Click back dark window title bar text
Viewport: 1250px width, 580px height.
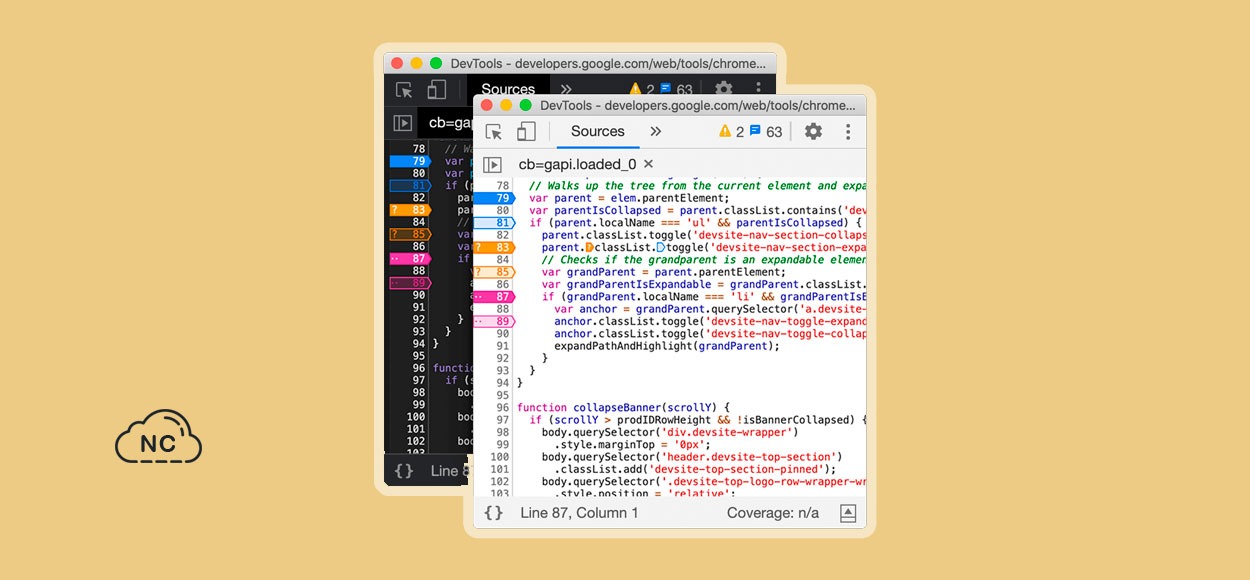(x=608, y=63)
